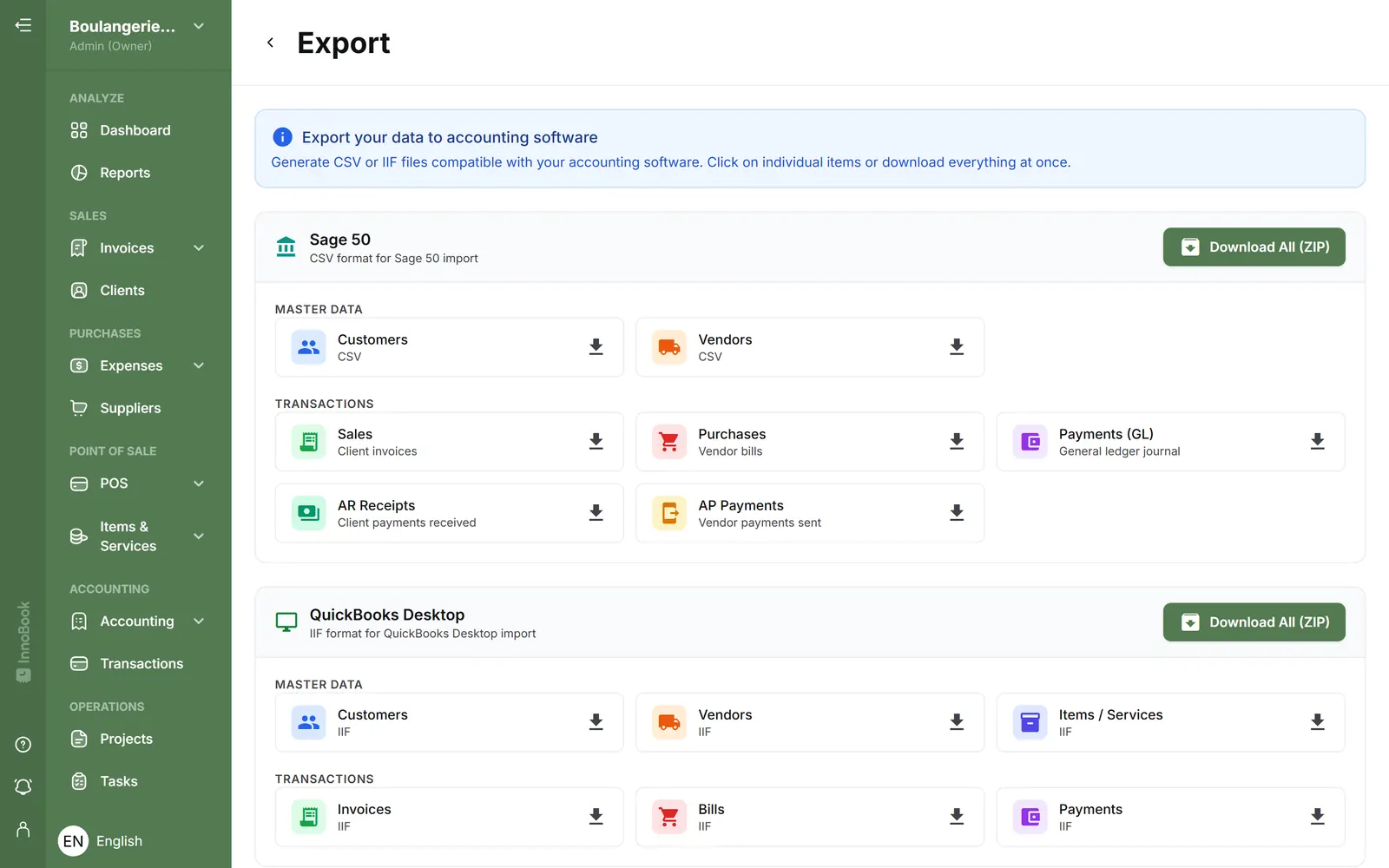Click the QuickBooks Desktop monitor icon
1389x868 pixels.
(x=286, y=622)
